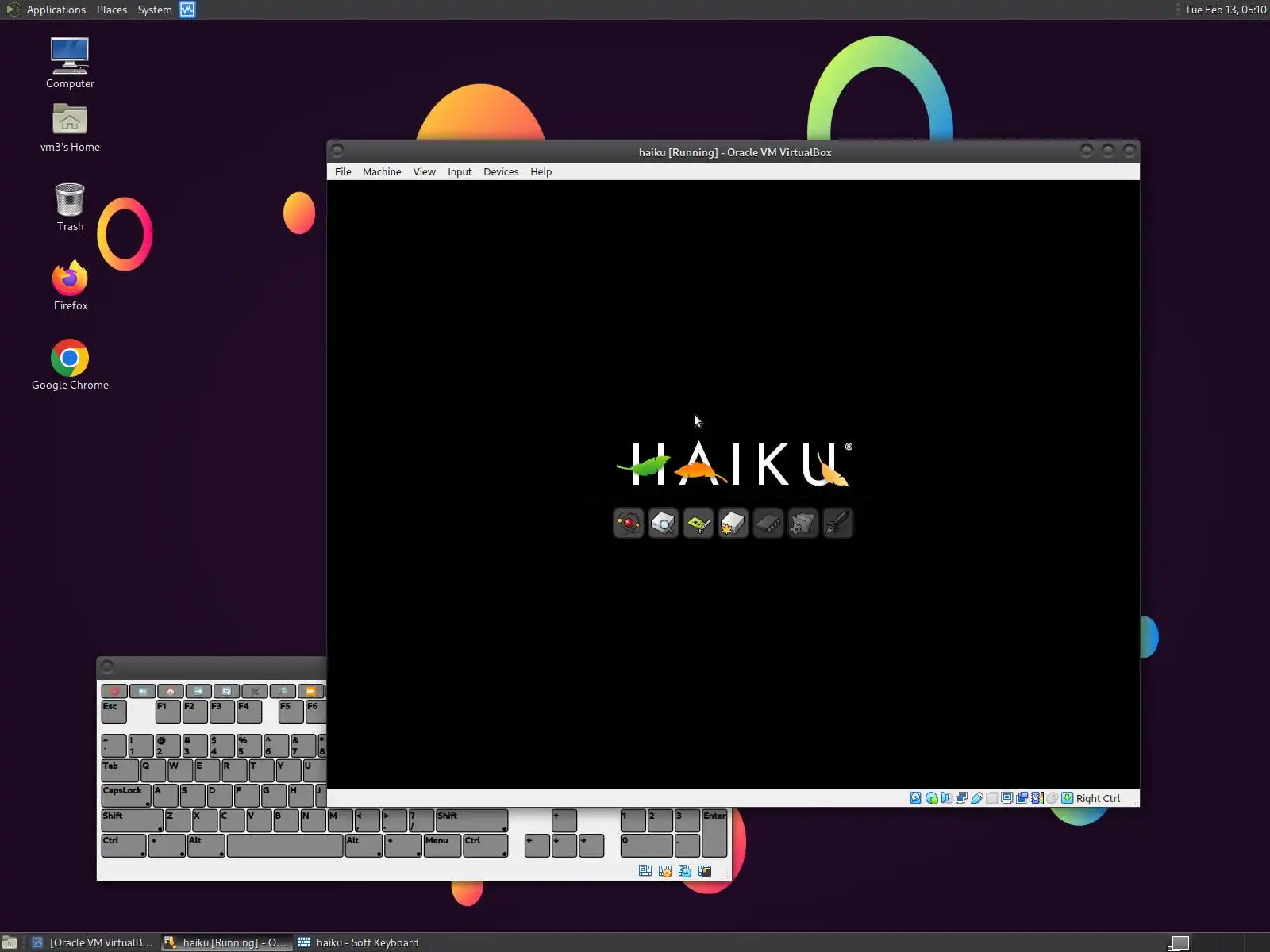Toggle the right Alt key on soft keyboard
The width and height of the screenshot is (1270, 952).
(x=364, y=846)
